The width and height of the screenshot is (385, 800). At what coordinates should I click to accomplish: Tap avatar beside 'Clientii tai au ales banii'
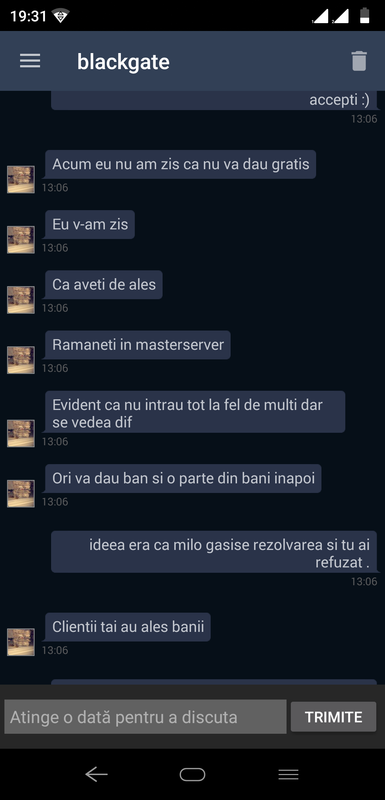coord(21,642)
